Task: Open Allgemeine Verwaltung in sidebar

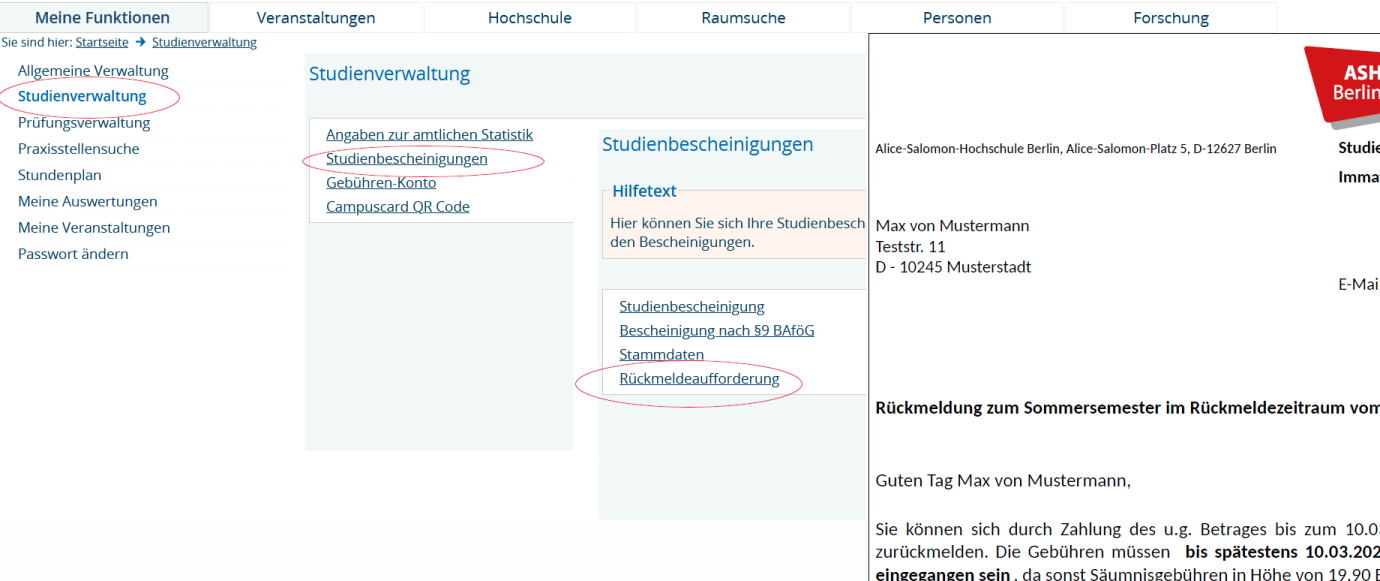Action: click(93, 71)
